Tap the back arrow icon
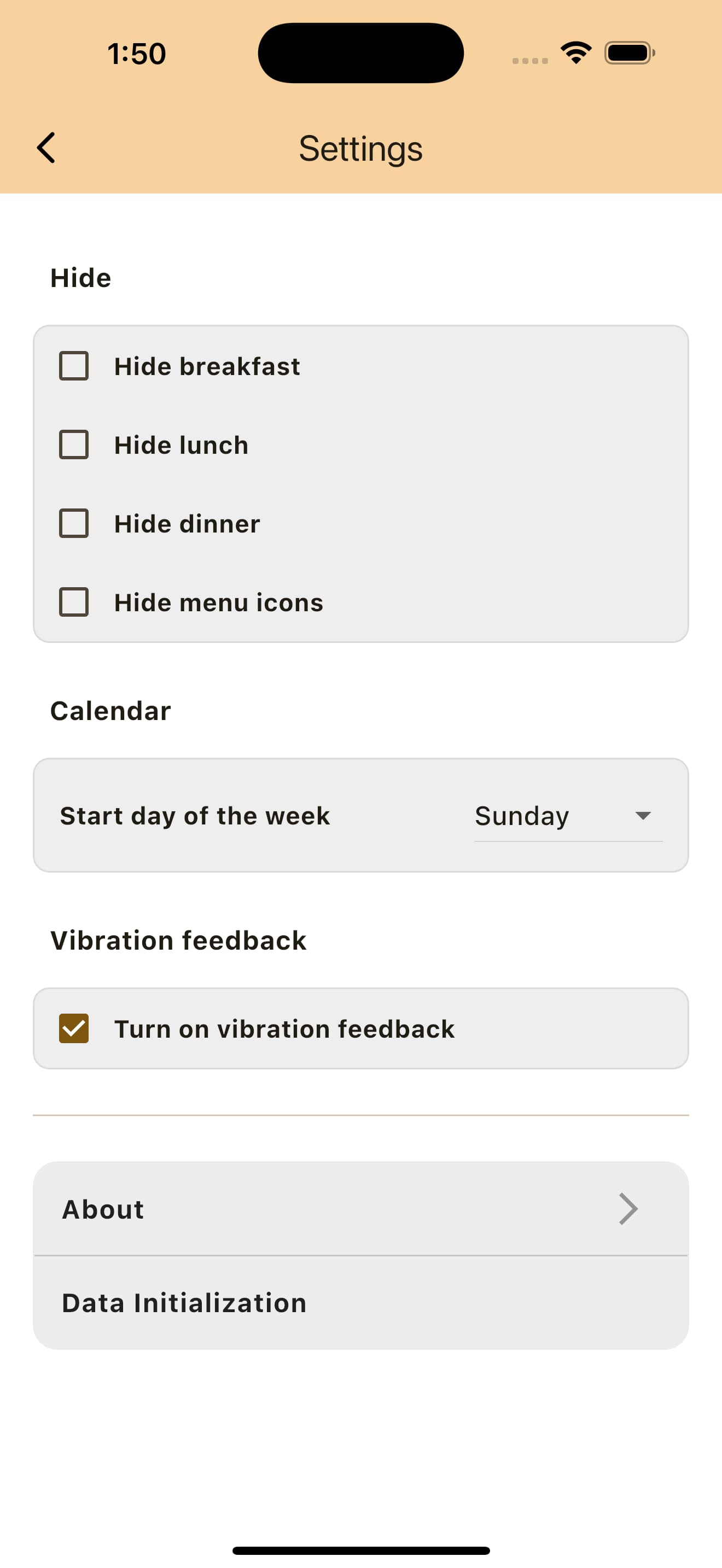 pos(46,148)
